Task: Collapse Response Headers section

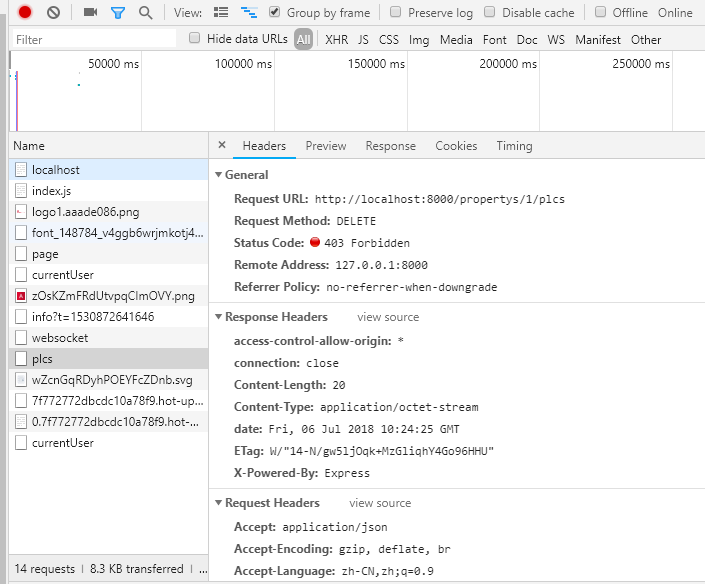Action: pos(219,317)
